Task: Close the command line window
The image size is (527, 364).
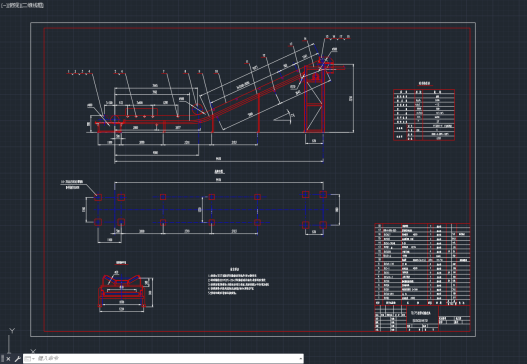Action: point(8,359)
